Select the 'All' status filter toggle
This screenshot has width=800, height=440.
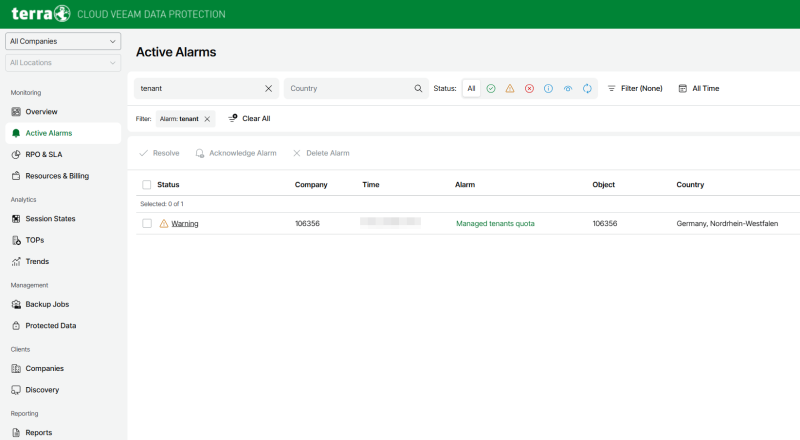pyautogui.click(x=471, y=88)
